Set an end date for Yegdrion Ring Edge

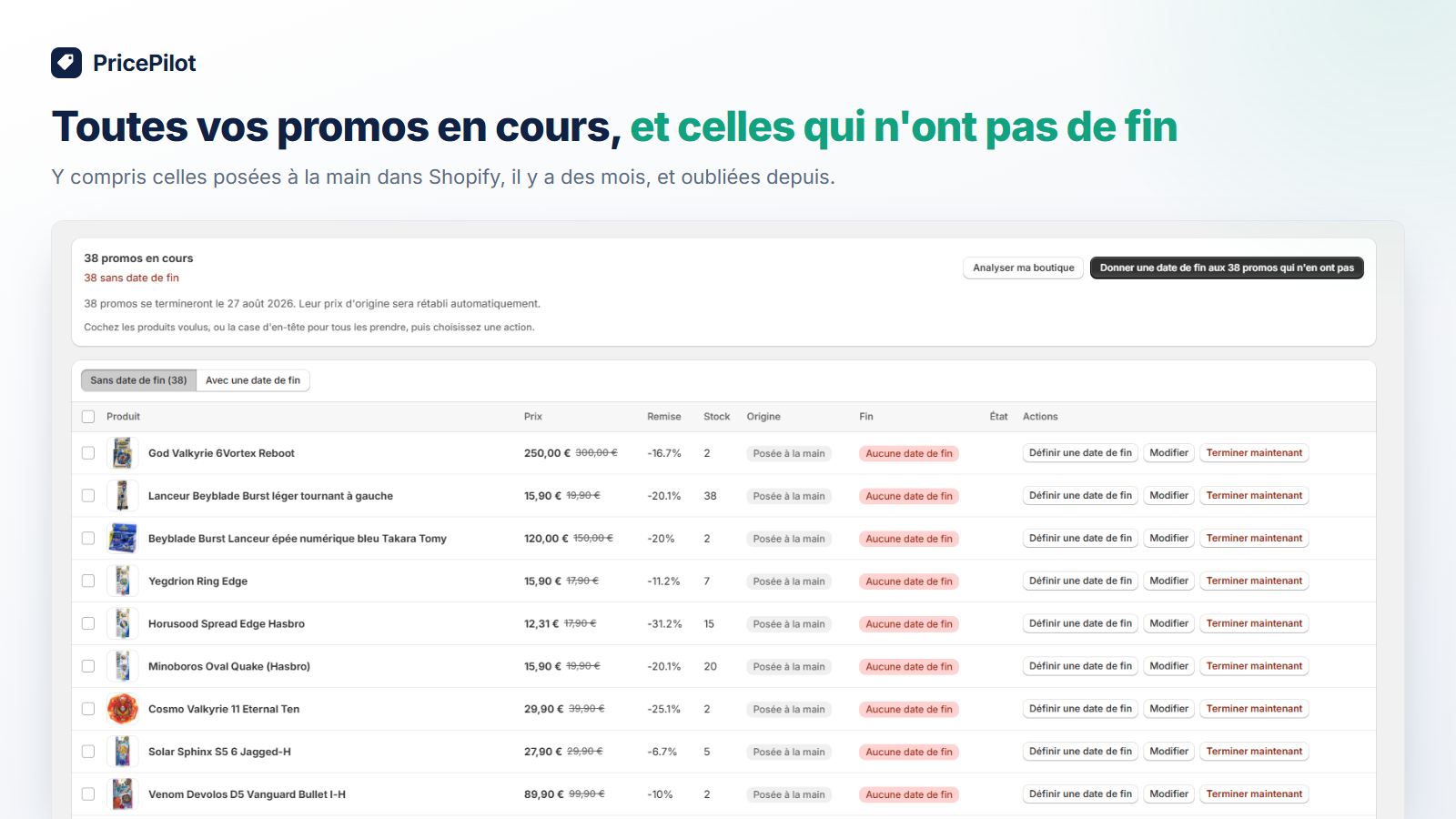tap(1080, 581)
